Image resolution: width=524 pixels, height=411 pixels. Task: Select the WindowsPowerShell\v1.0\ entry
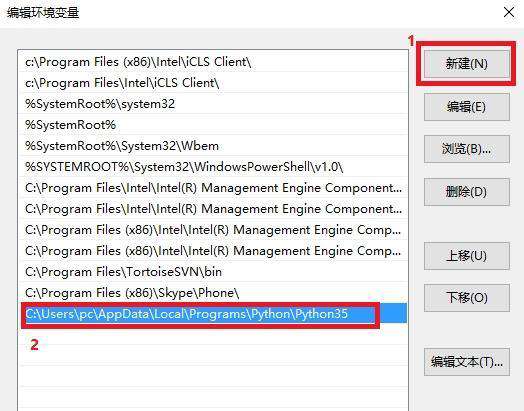click(214, 166)
